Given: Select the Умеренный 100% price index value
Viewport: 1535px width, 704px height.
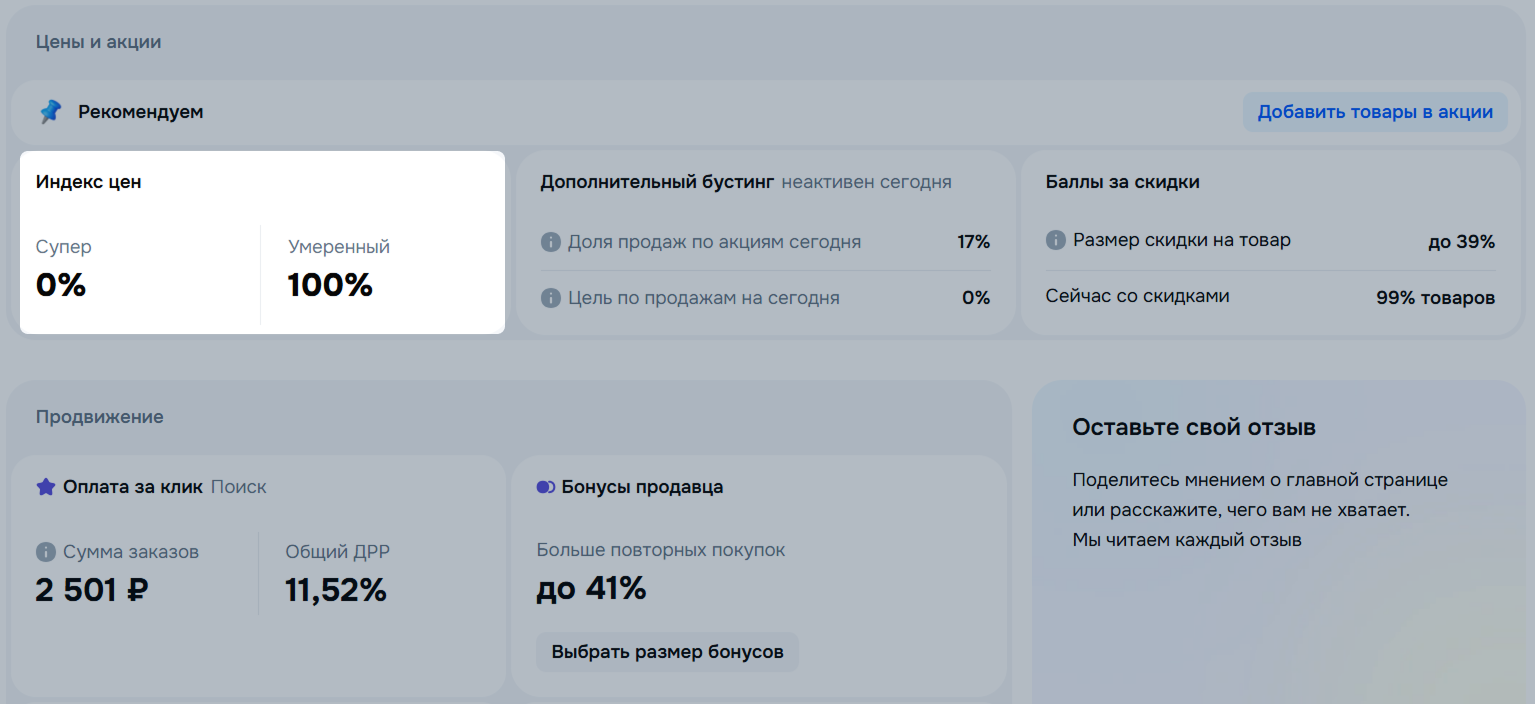Looking at the screenshot, I should tap(330, 285).
